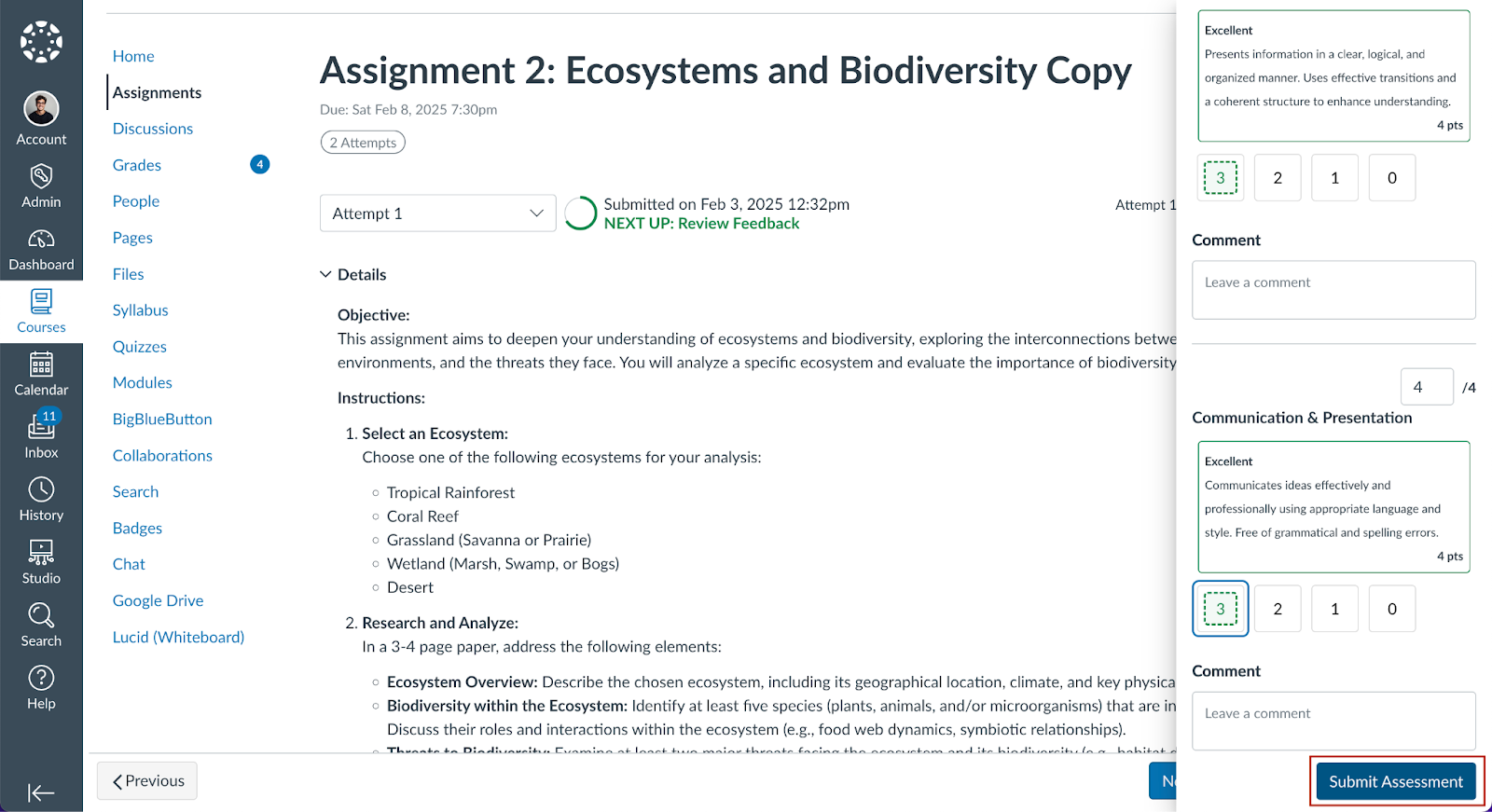The image size is (1492, 812).
Task: Collapse the global navigation arrow icon
Action: [x=41, y=792]
